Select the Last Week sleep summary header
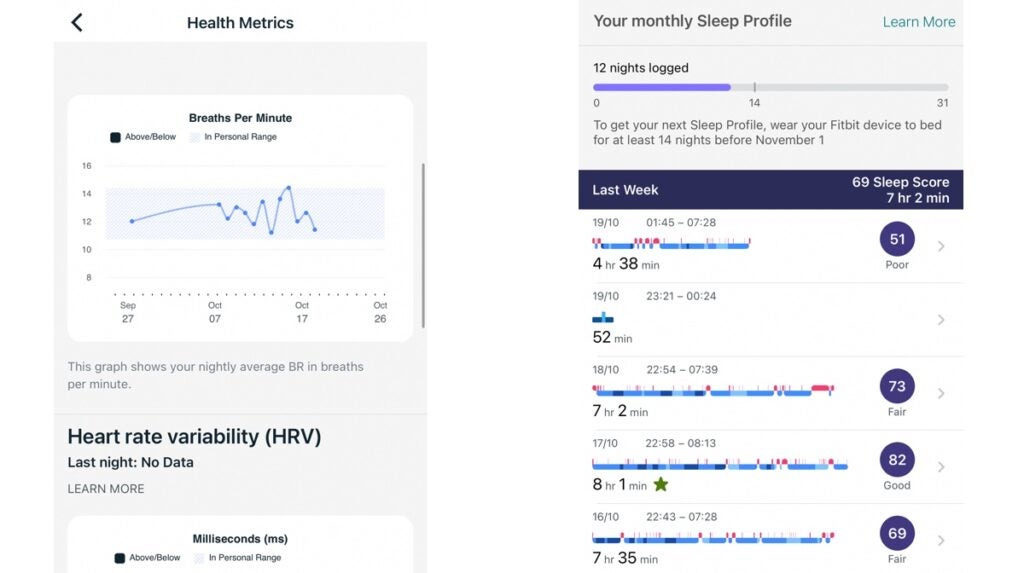The height and width of the screenshot is (573, 1024). tap(770, 189)
